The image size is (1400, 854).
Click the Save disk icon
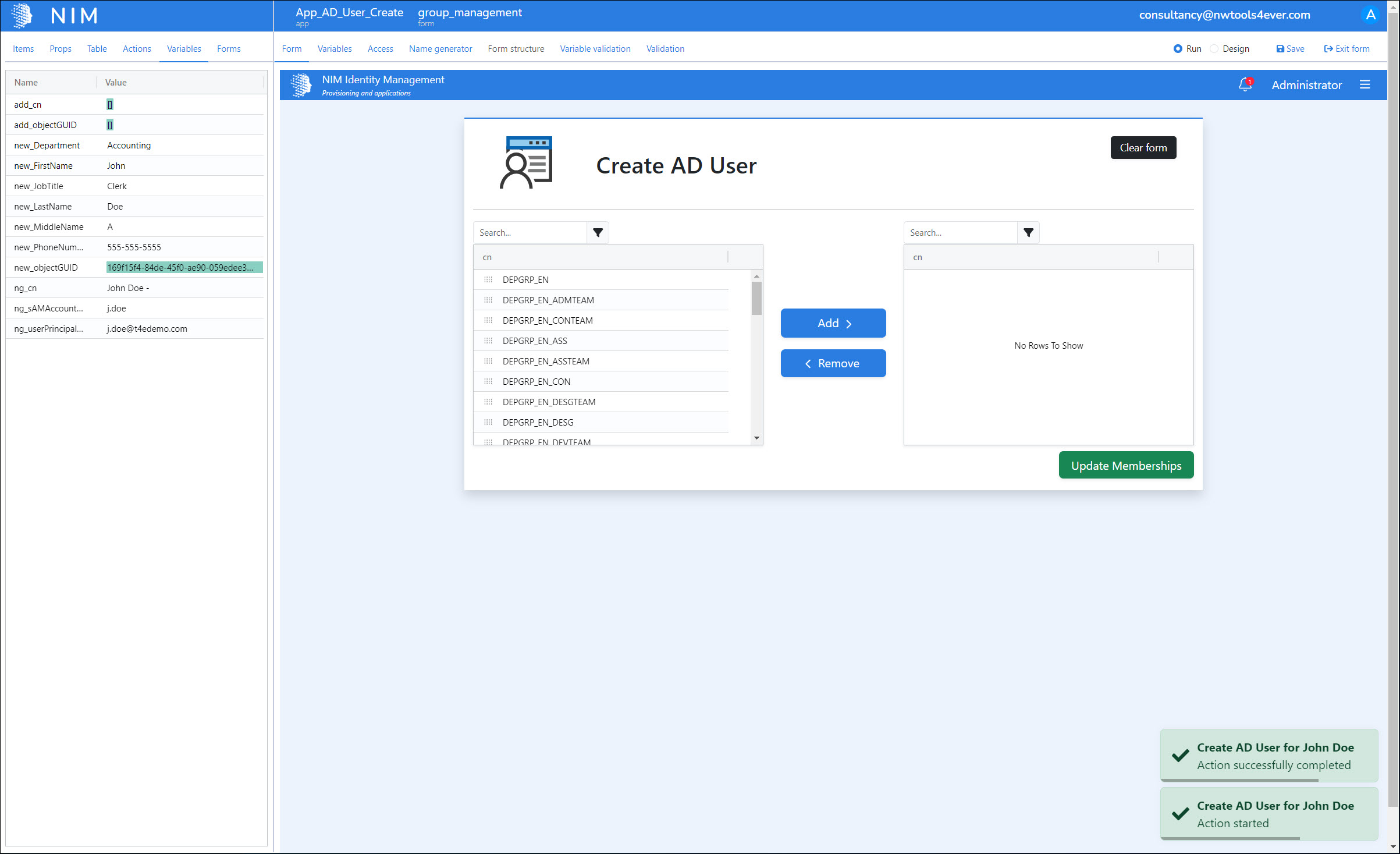(x=1280, y=49)
